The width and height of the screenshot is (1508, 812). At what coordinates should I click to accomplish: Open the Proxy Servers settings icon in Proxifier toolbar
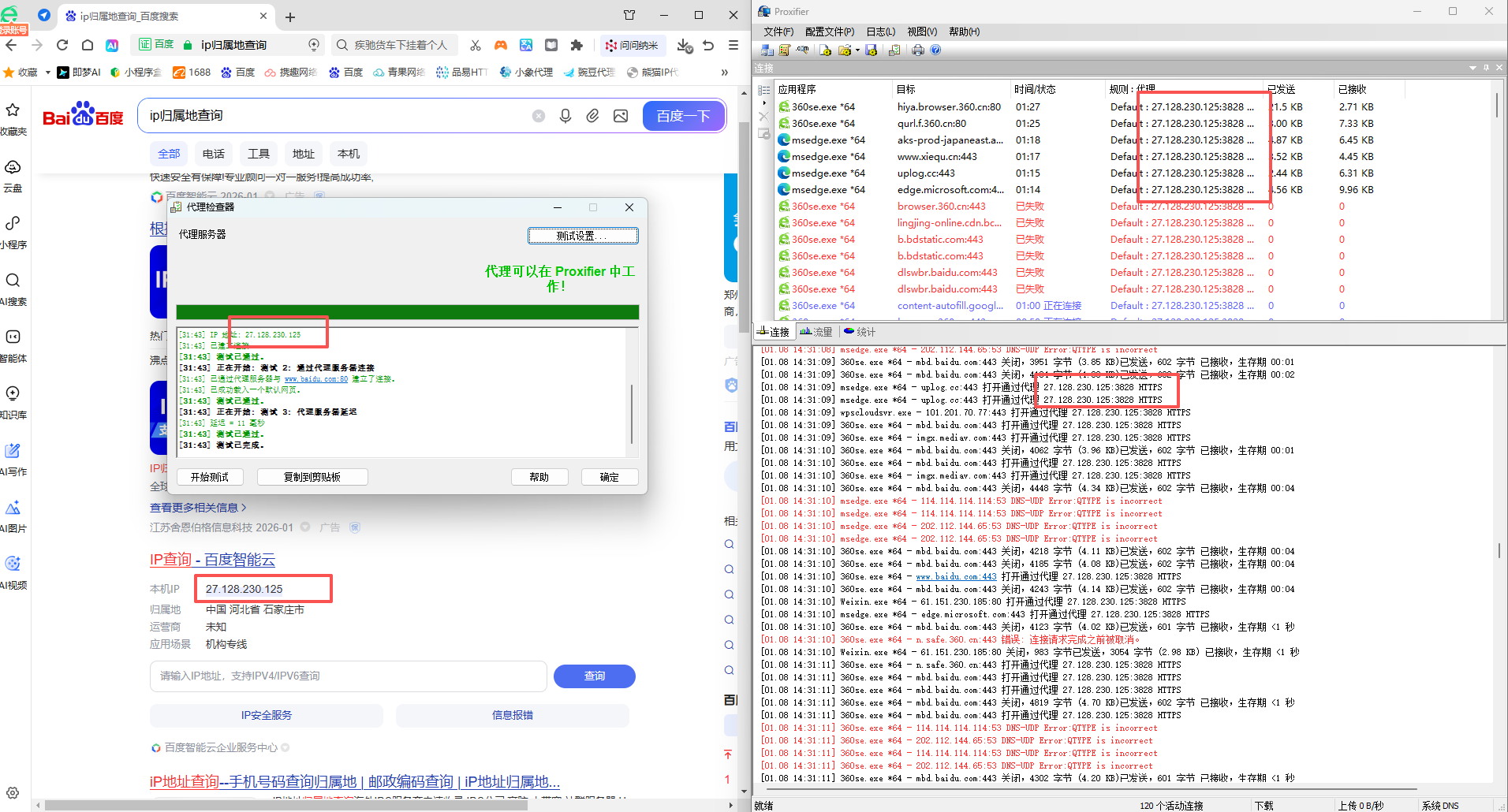point(767,50)
